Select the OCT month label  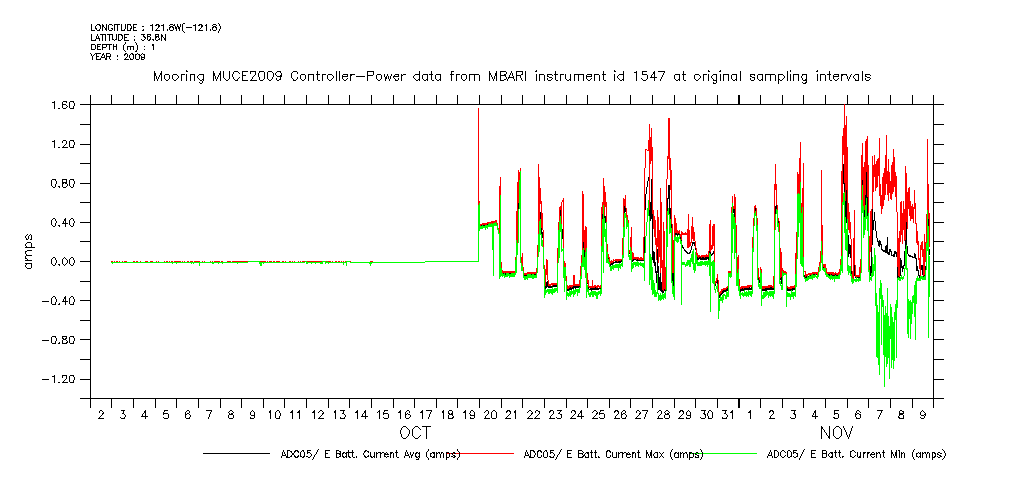coord(415,434)
